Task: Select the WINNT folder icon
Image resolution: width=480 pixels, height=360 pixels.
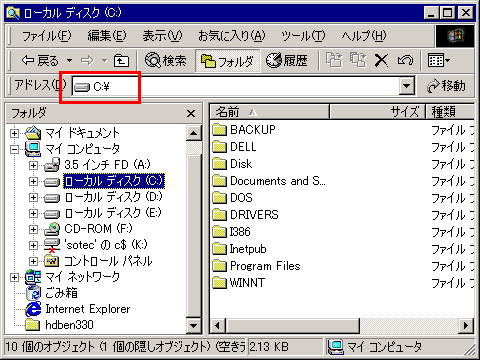Action: click(219, 283)
